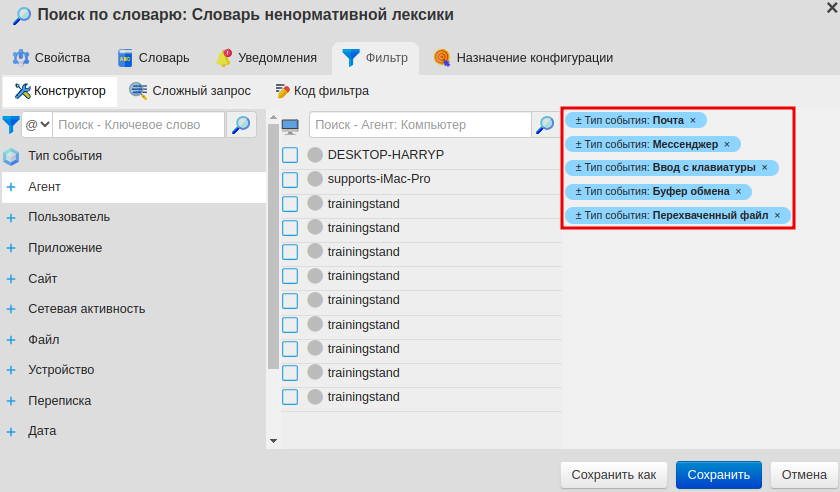This screenshot has height=492, width=840.
Task: Click the magnifier icon beside agent search
Action: tap(545, 125)
